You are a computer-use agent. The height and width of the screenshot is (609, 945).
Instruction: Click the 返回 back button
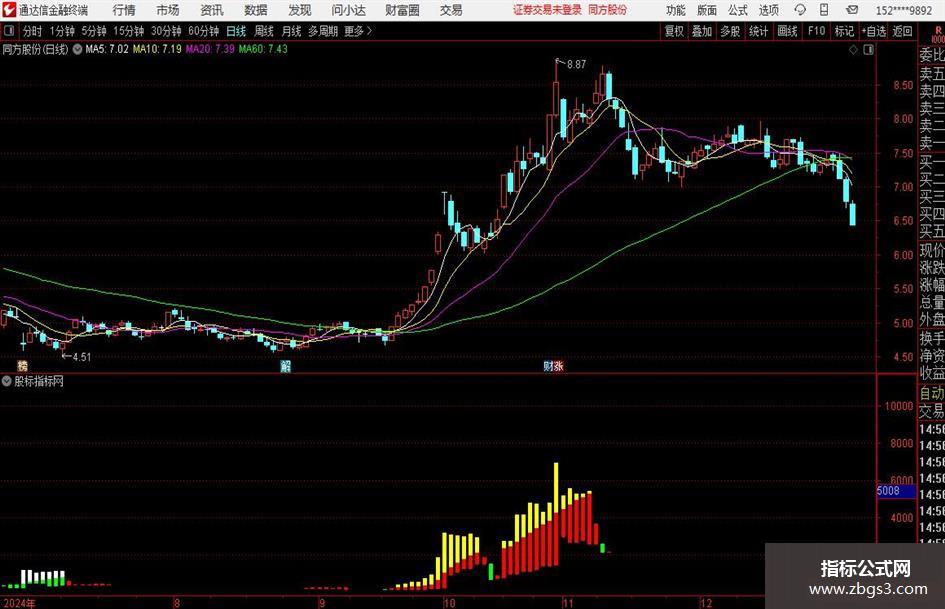902,31
